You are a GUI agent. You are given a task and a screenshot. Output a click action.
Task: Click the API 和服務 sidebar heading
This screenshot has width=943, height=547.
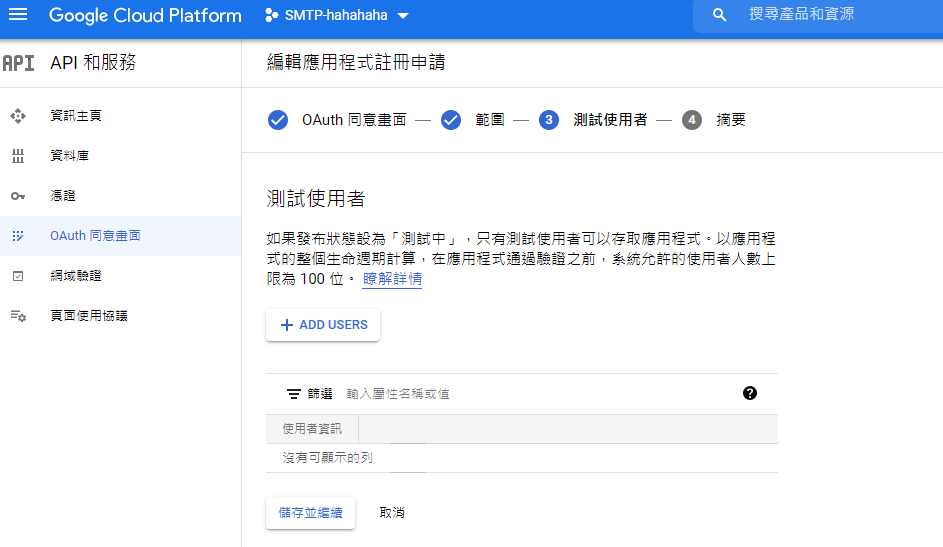point(93,63)
